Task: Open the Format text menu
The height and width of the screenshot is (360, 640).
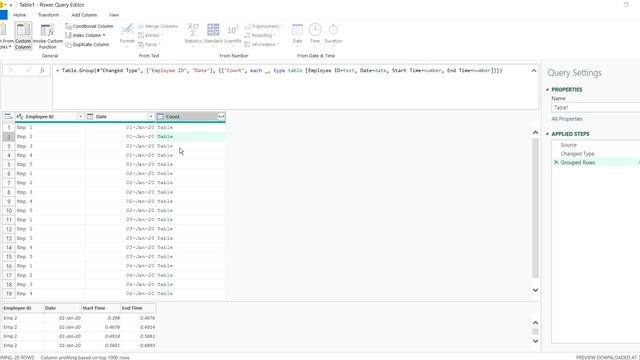Action: tap(127, 34)
